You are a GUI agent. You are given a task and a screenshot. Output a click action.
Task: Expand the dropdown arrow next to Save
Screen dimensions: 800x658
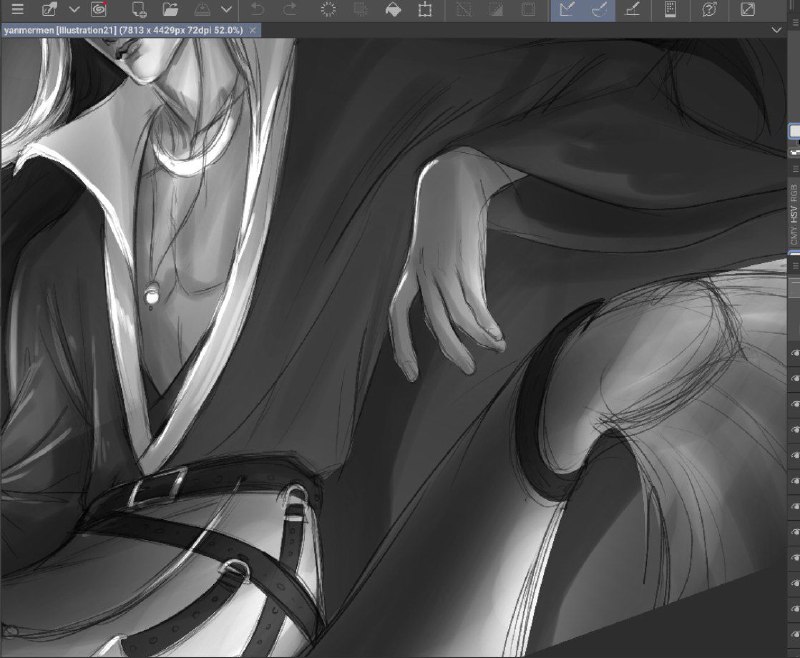(227, 9)
